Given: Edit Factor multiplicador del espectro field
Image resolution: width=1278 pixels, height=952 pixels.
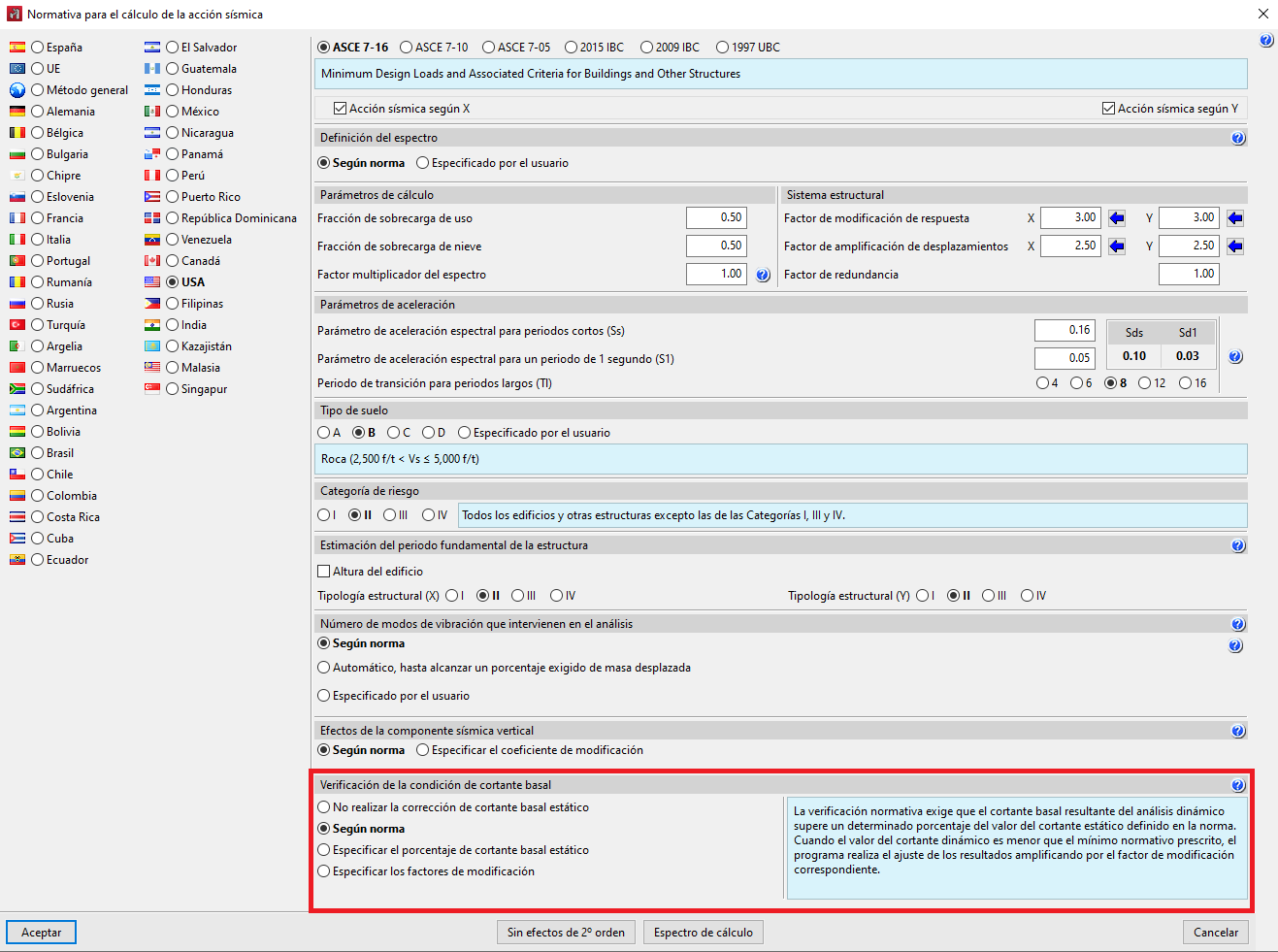Looking at the screenshot, I should click(x=716, y=275).
